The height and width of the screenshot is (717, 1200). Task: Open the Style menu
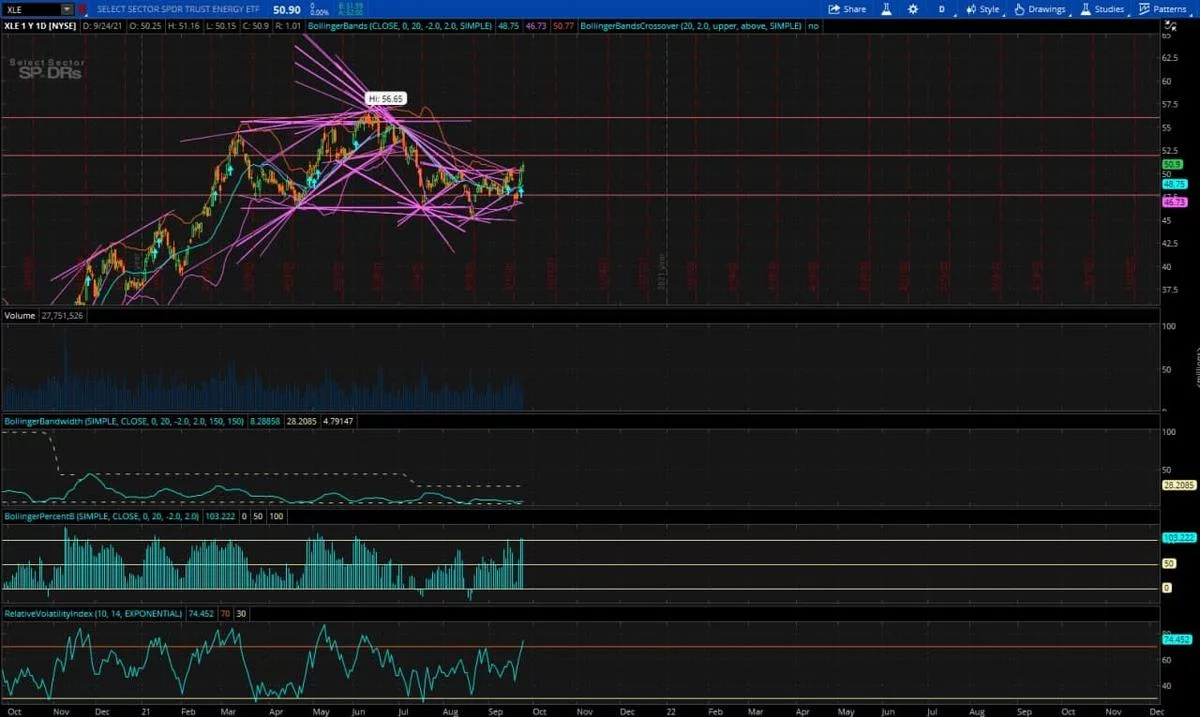[982, 9]
